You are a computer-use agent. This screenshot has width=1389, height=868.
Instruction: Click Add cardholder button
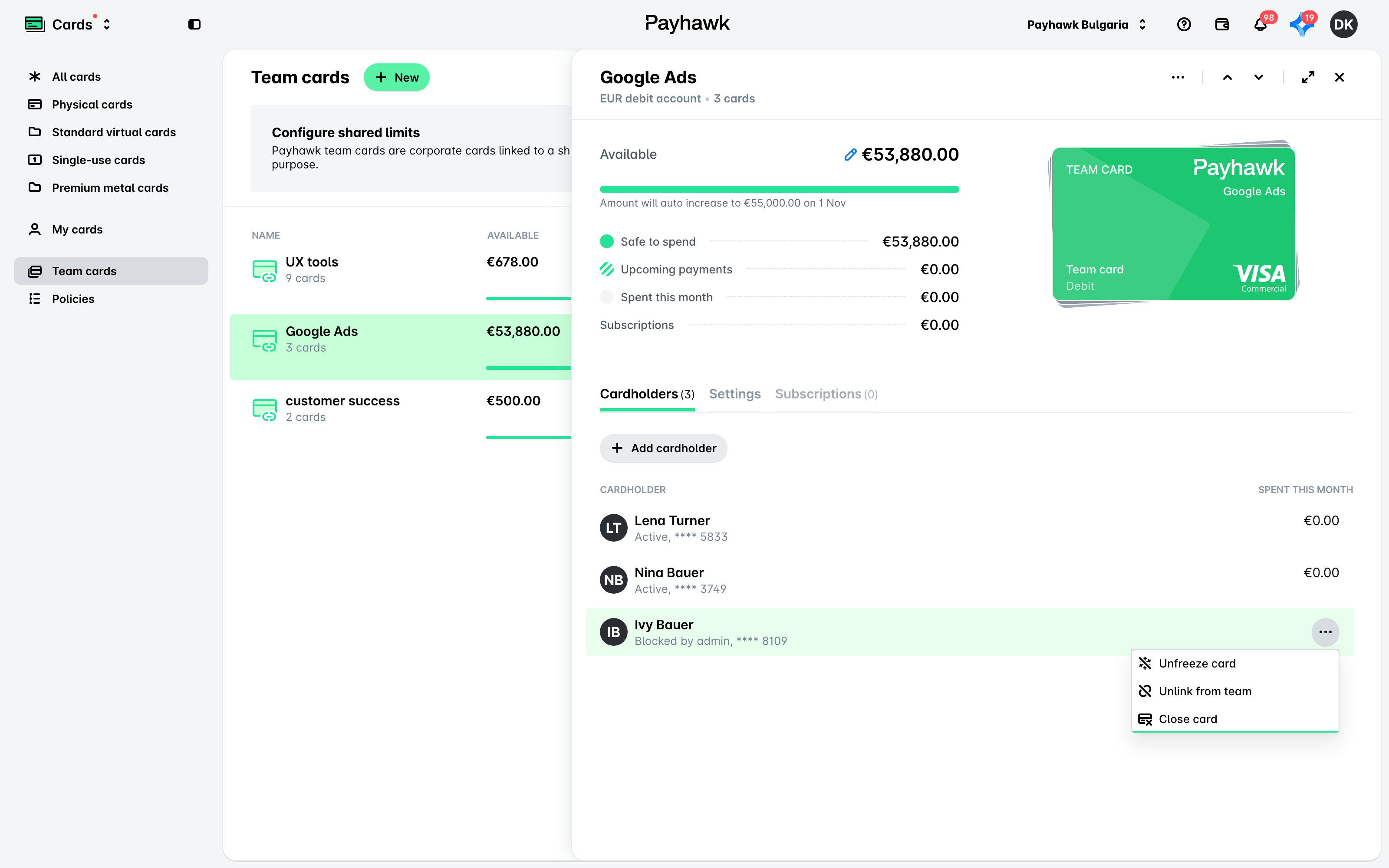tap(664, 448)
